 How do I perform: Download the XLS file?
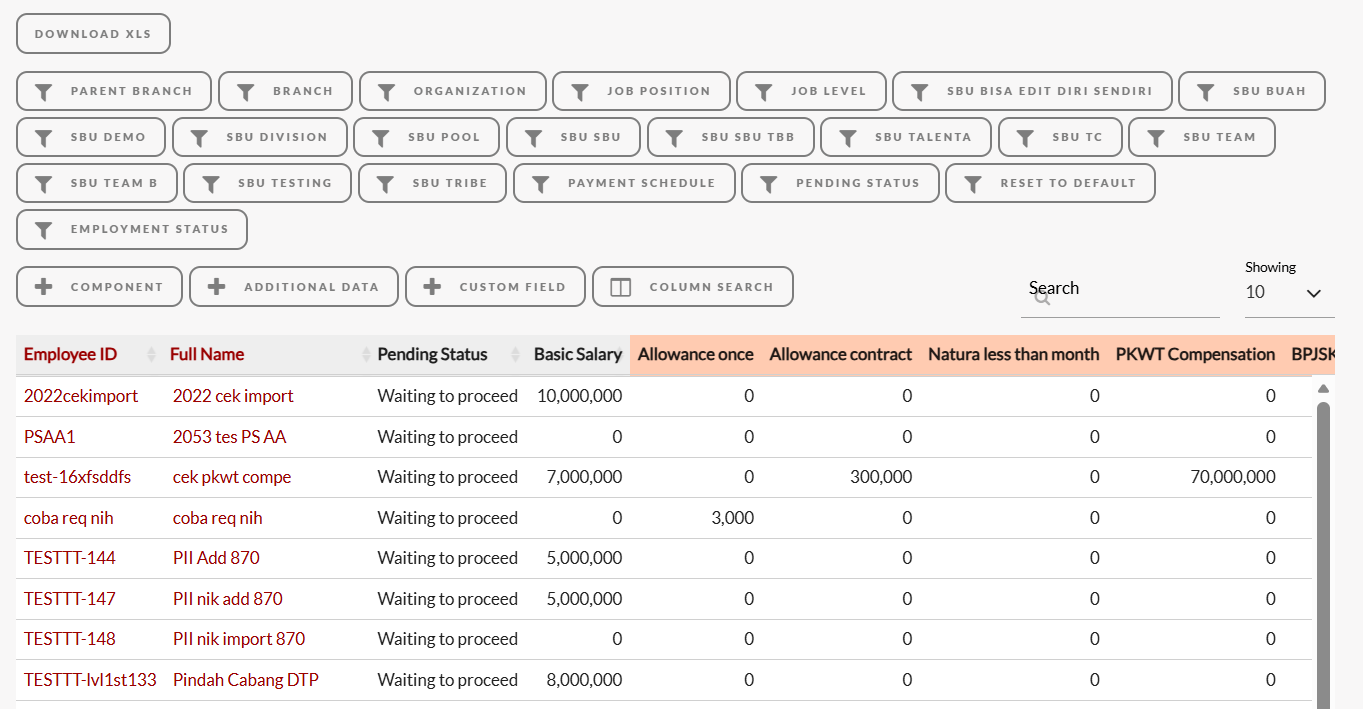tap(93, 34)
